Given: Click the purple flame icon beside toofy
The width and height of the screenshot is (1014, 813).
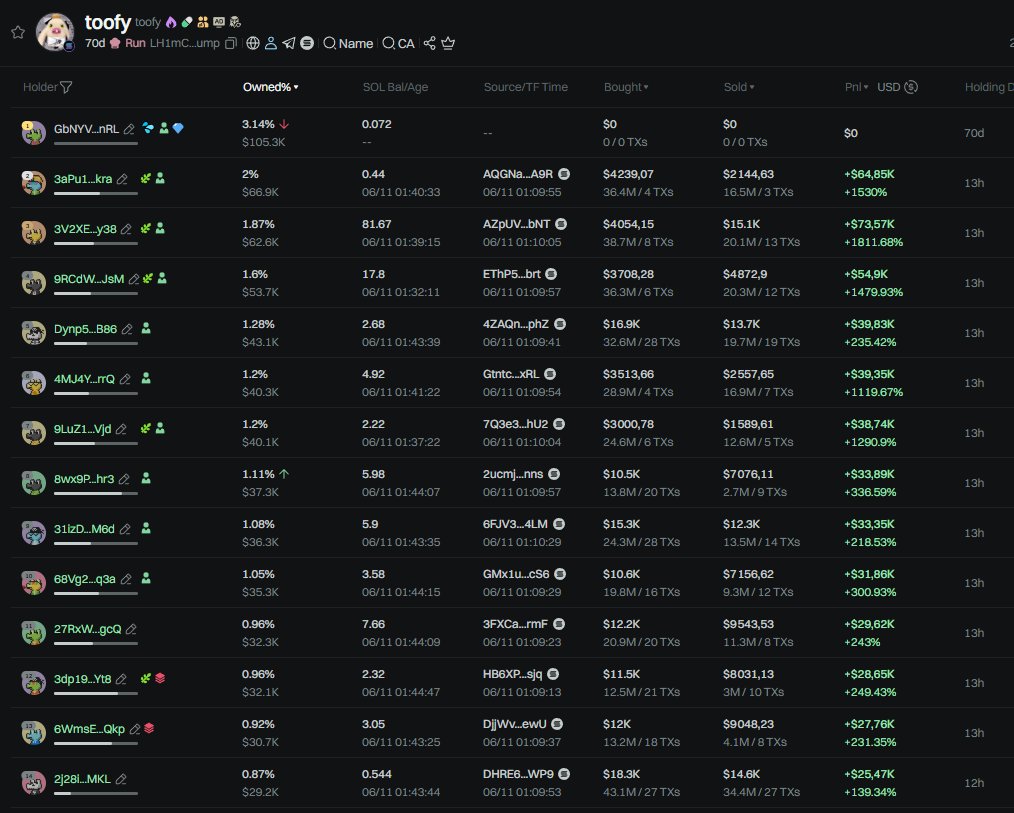Looking at the screenshot, I should point(171,22).
